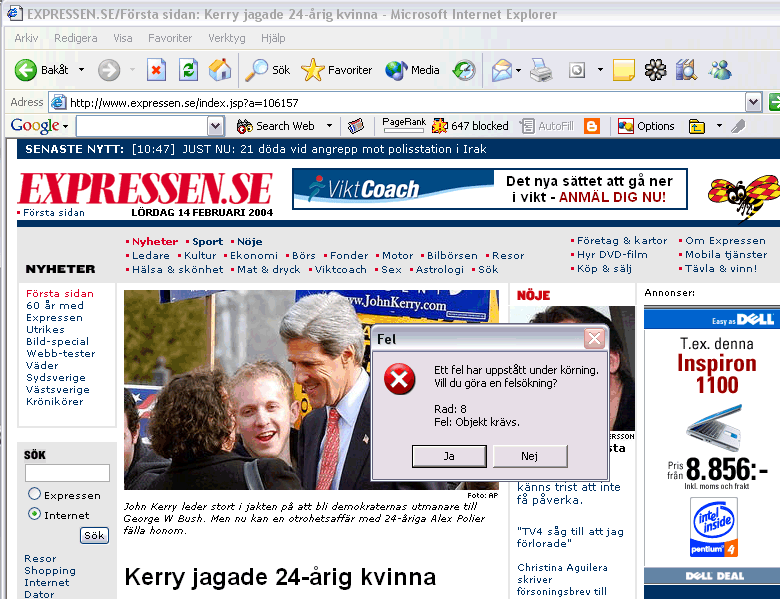This screenshot has height=599, width=780.
Task: Open the Redigera menu
Action: (76, 38)
